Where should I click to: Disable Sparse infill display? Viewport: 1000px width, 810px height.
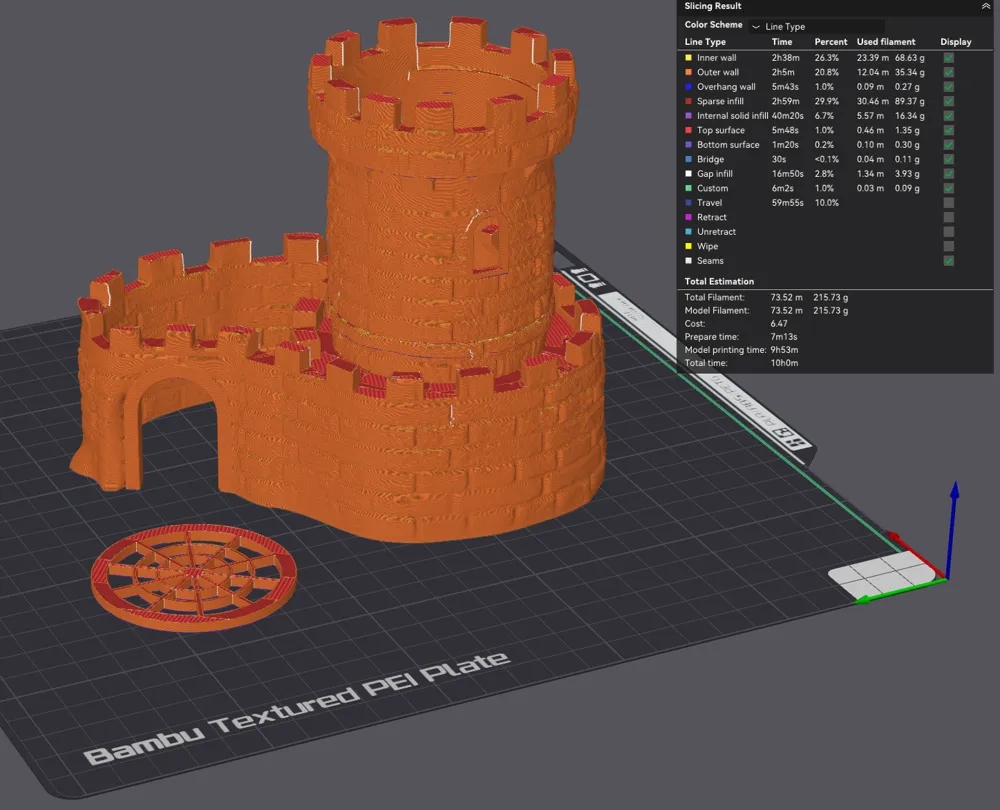[x=947, y=101]
